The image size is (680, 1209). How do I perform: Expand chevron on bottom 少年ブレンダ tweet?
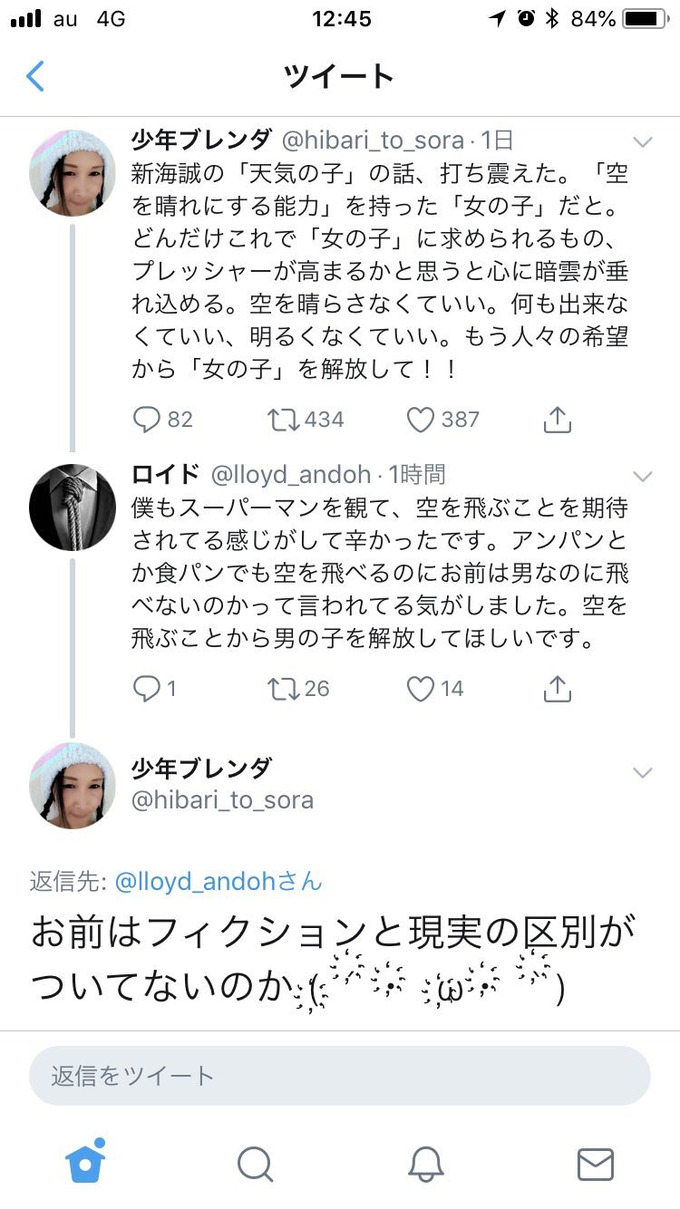tap(643, 772)
